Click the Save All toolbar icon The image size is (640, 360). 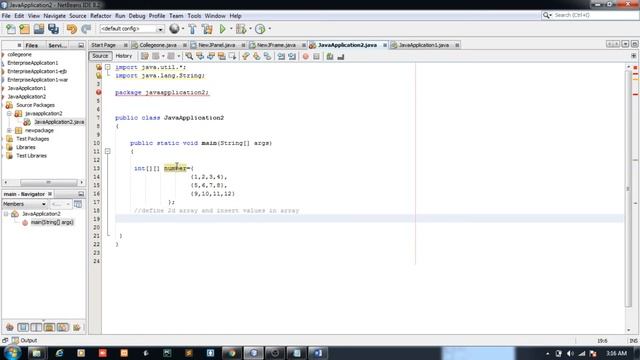(53, 29)
